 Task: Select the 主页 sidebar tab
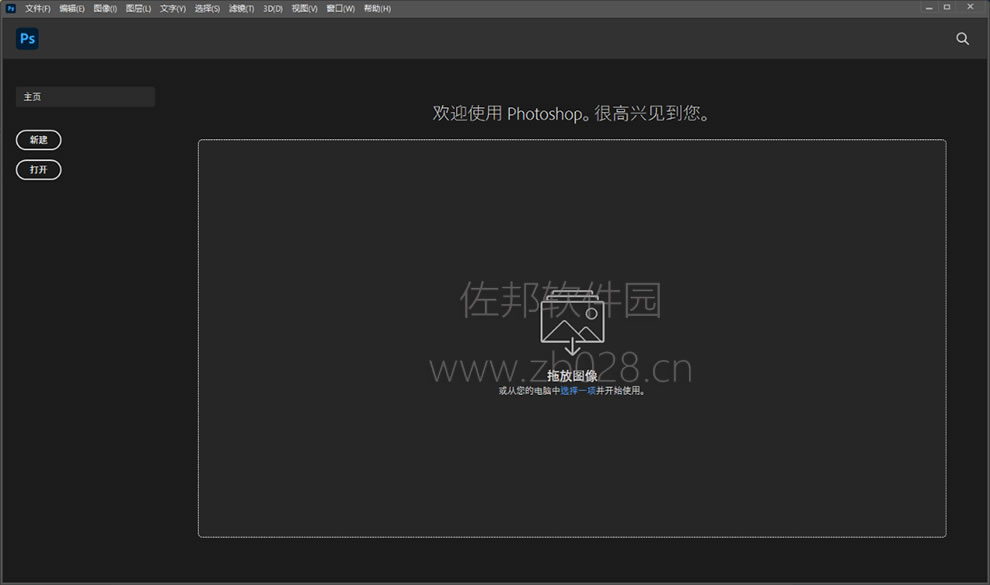(85, 97)
